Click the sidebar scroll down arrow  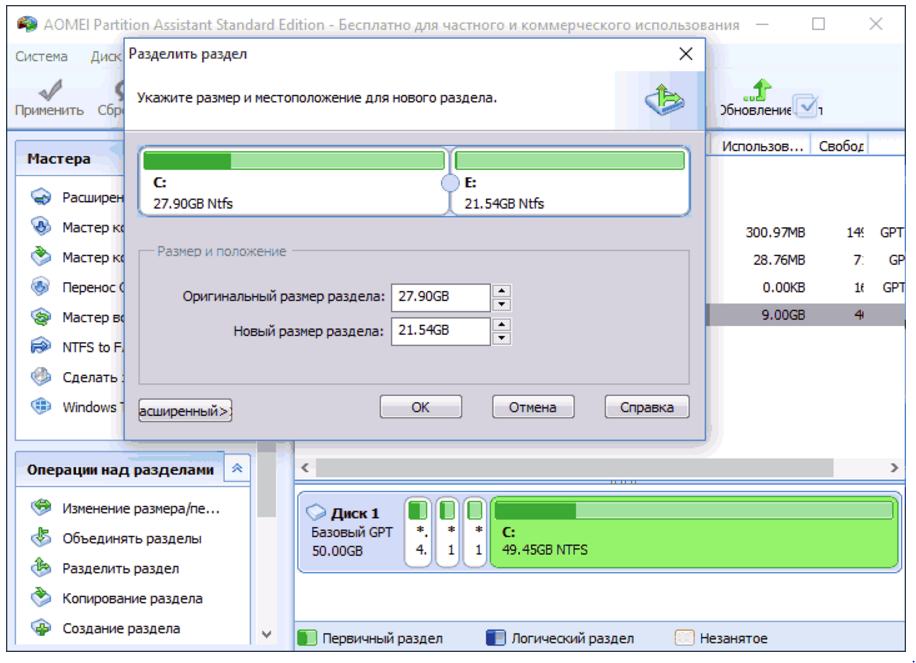[267, 634]
